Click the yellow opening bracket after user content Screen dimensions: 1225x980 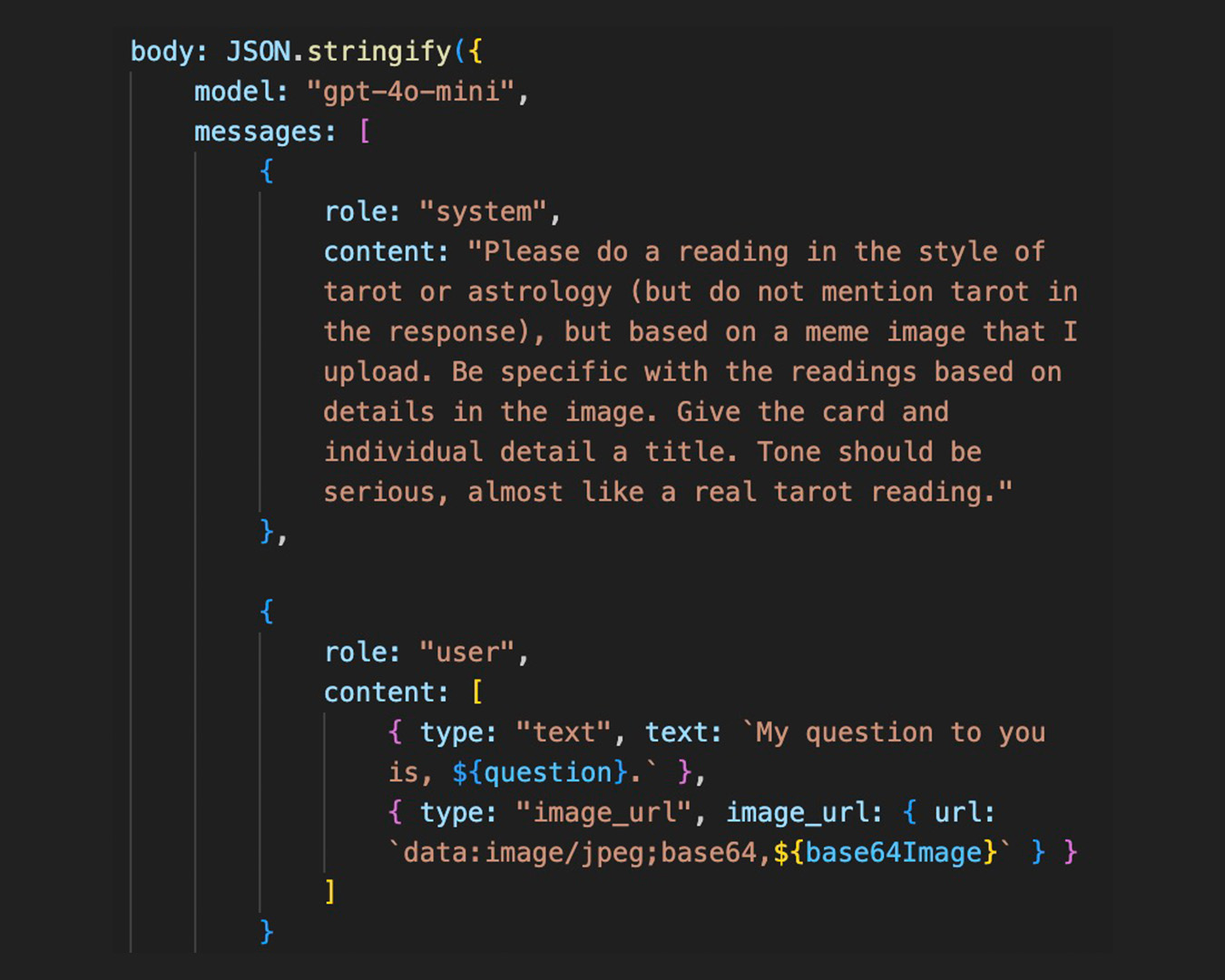point(476,692)
